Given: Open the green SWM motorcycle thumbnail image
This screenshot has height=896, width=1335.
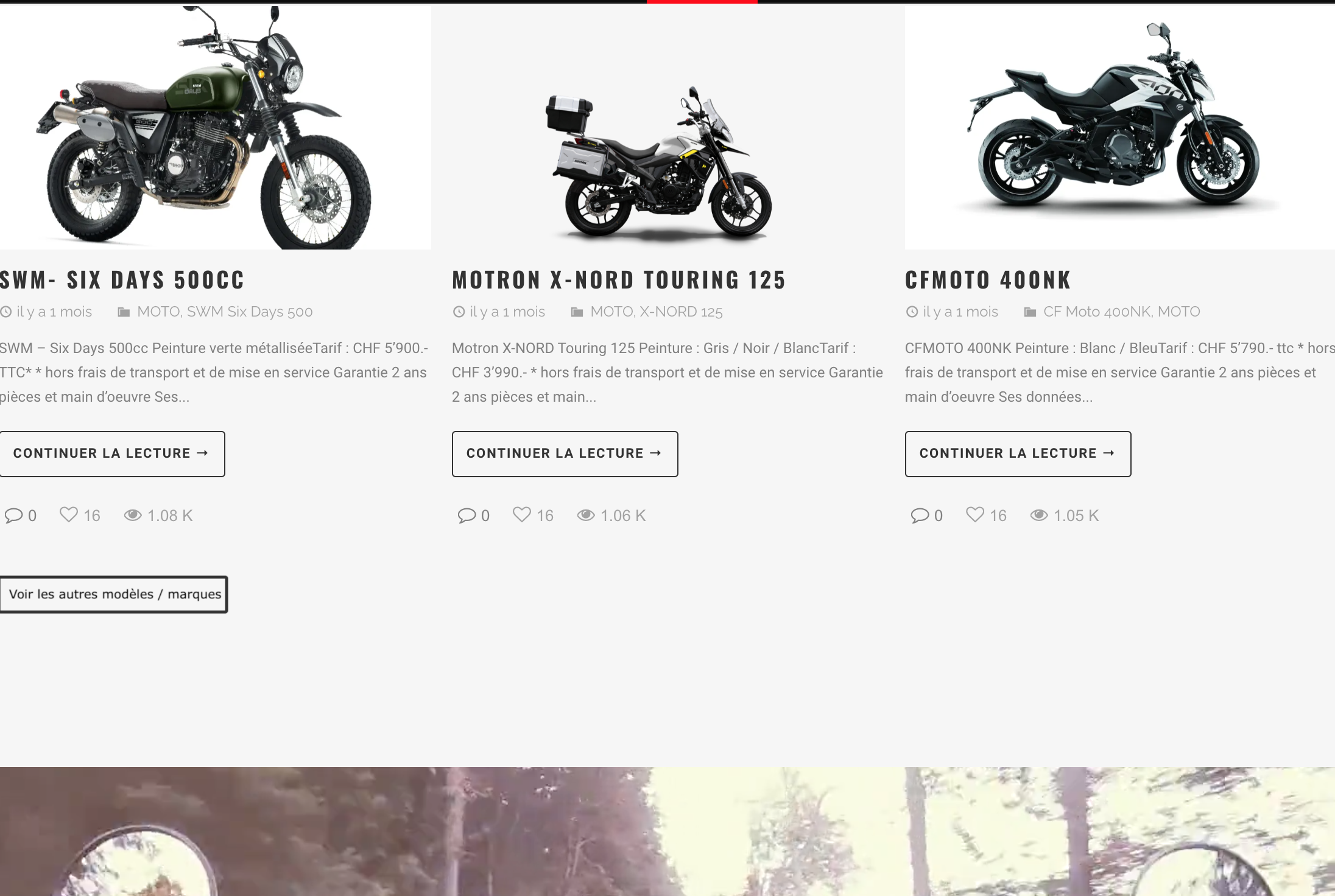Looking at the screenshot, I should tap(216, 127).
